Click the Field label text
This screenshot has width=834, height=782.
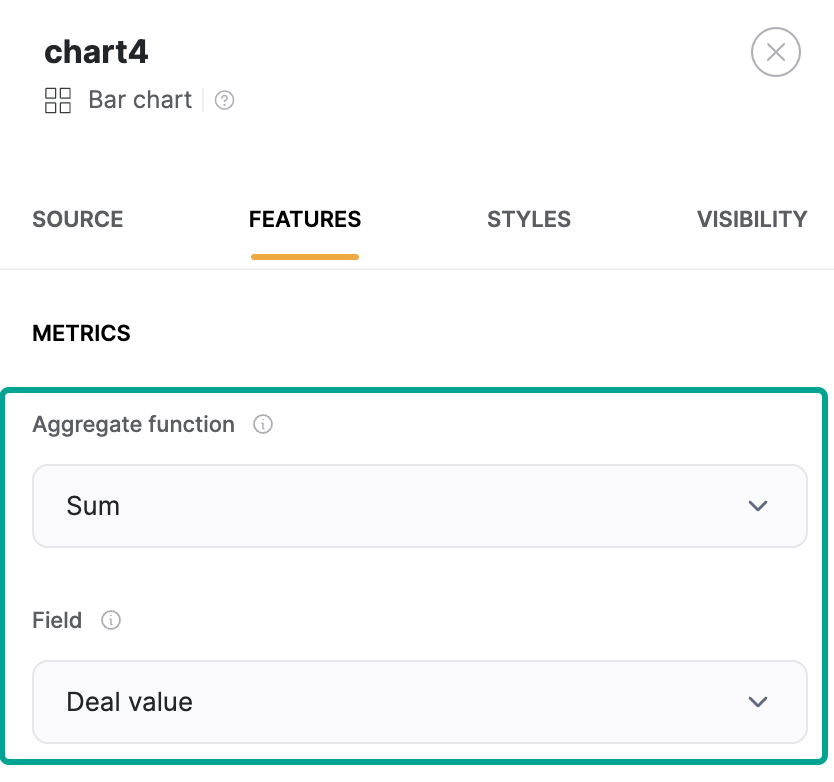point(57,621)
